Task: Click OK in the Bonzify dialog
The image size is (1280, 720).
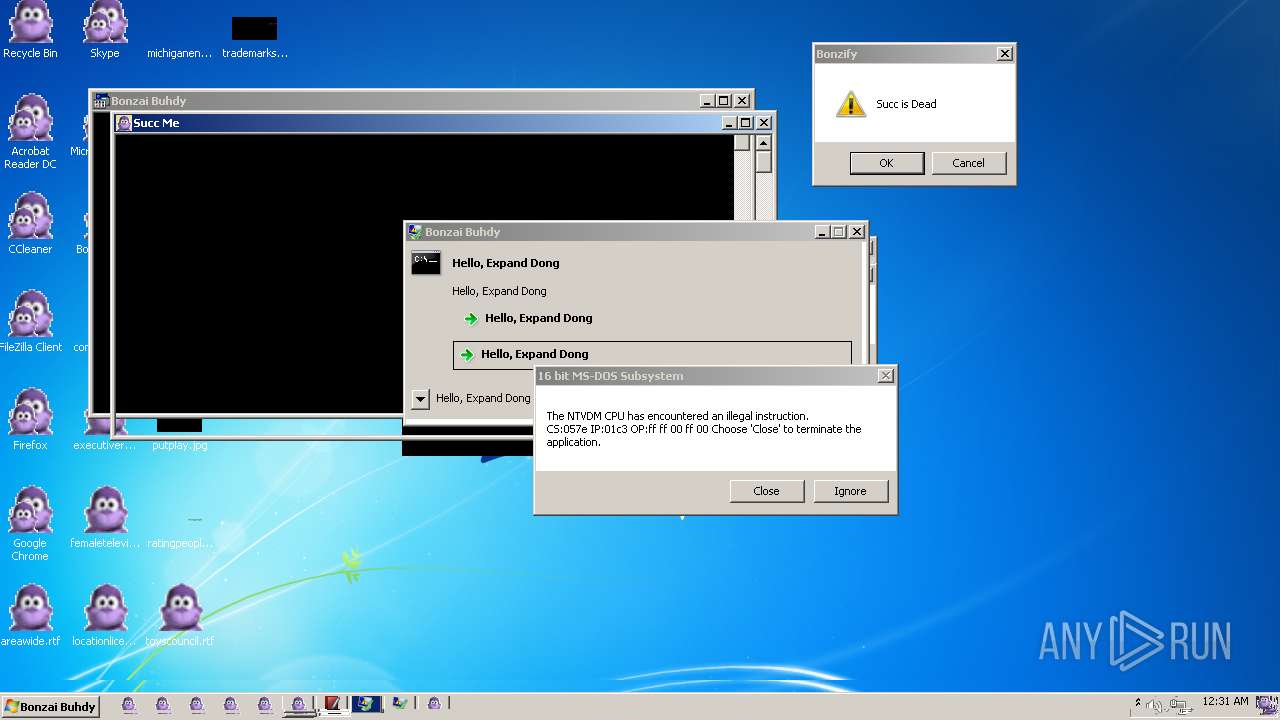Action: (886, 163)
